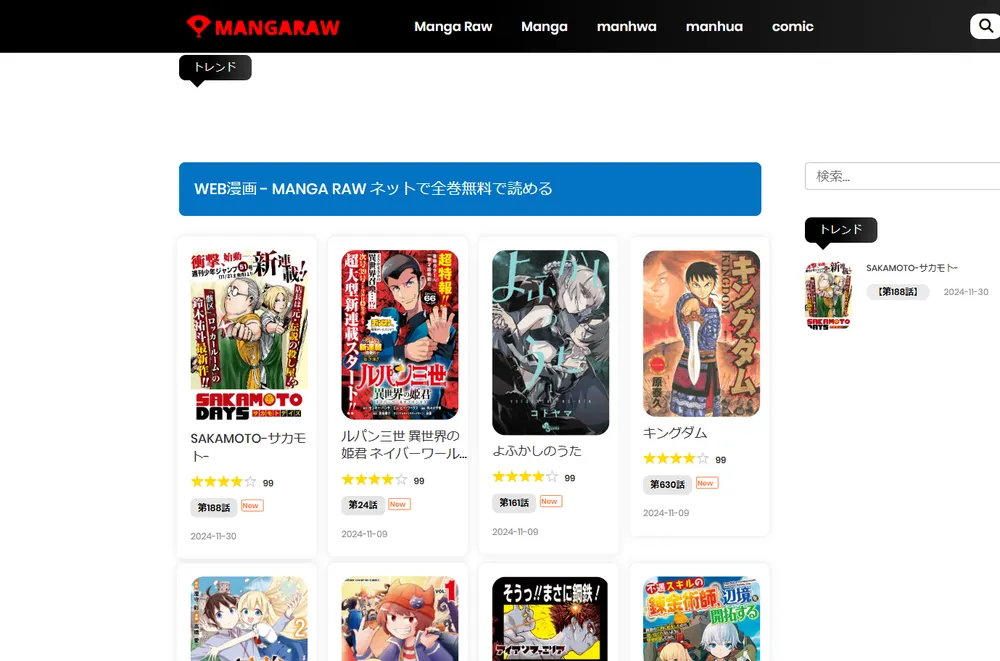Click star rating on キングダム card
This screenshot has width=1000, height=661.
(676, 459)
